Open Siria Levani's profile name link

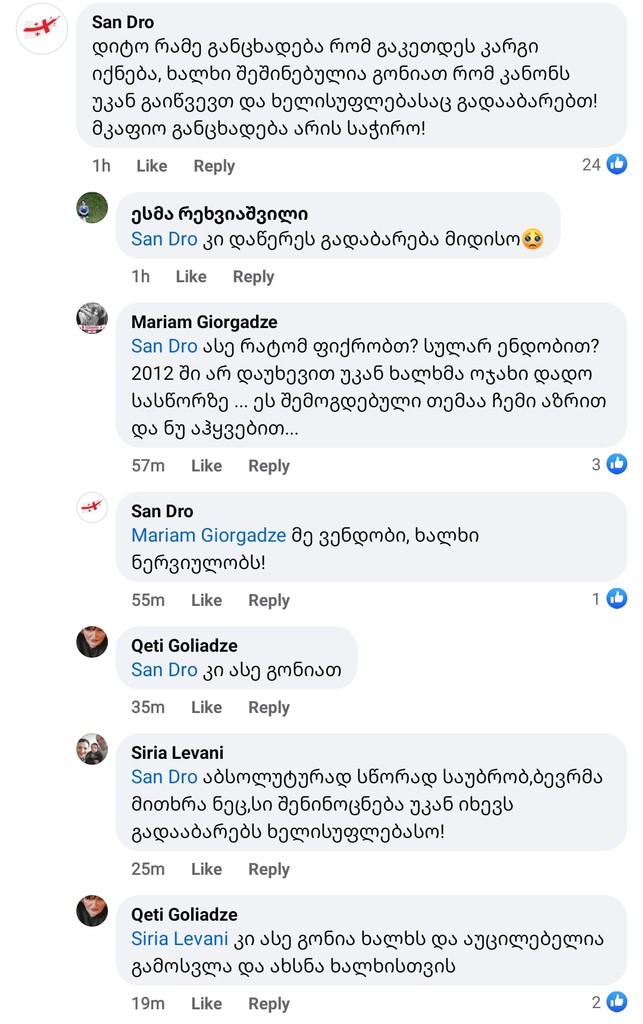point(177,752)
